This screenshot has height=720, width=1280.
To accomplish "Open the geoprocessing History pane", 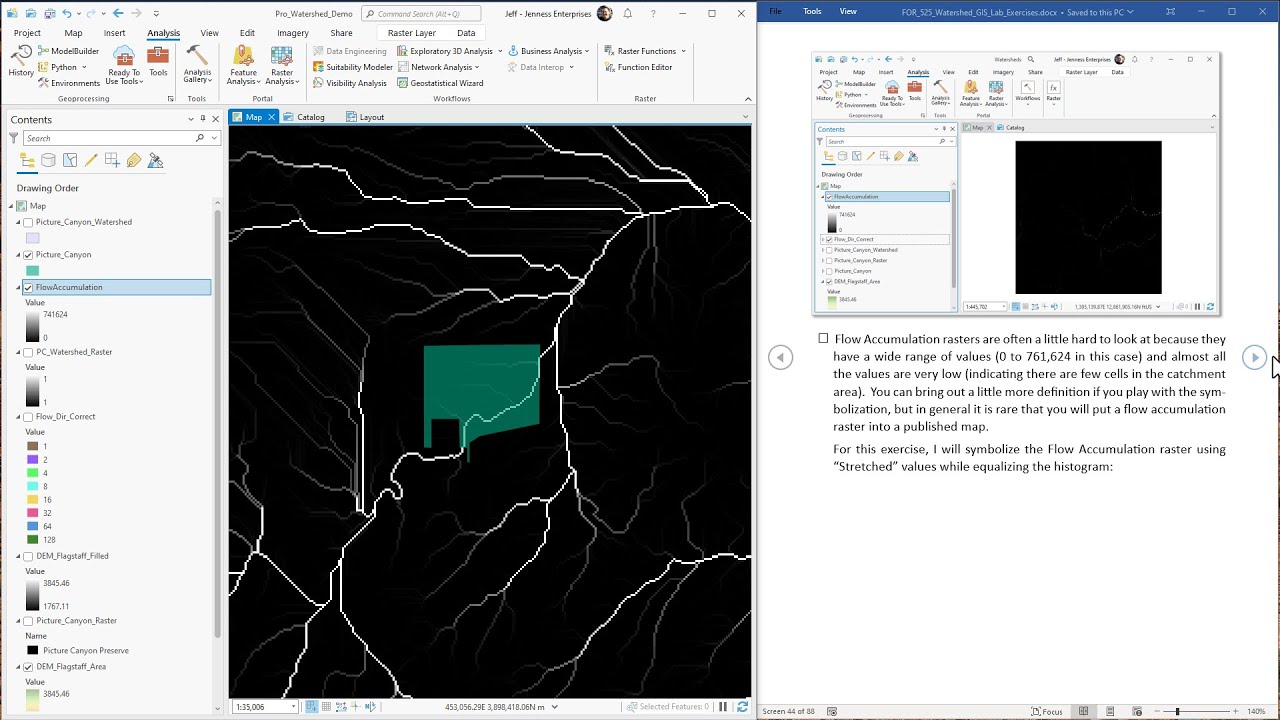I will [21, 62].
